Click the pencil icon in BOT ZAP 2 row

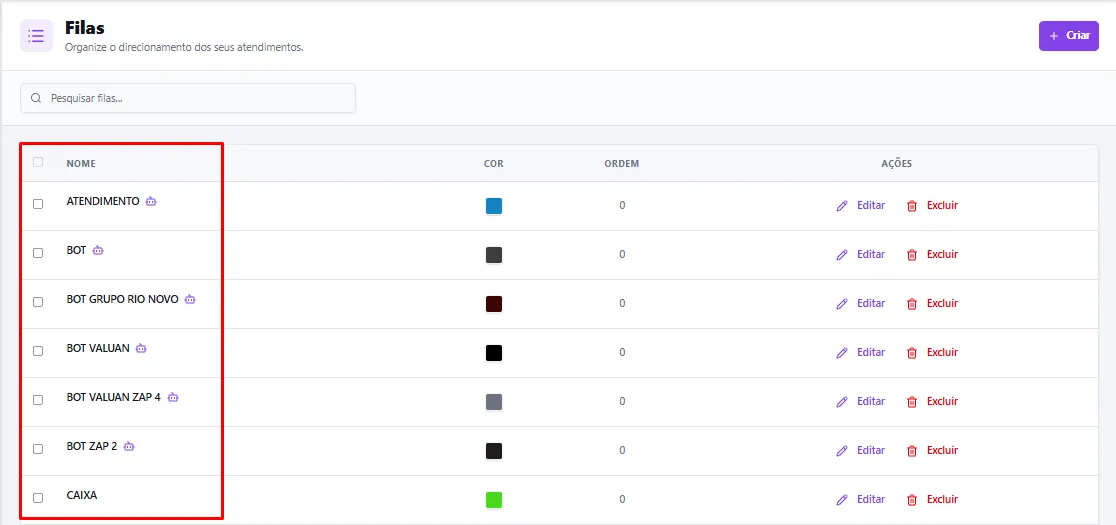(842, 451)
